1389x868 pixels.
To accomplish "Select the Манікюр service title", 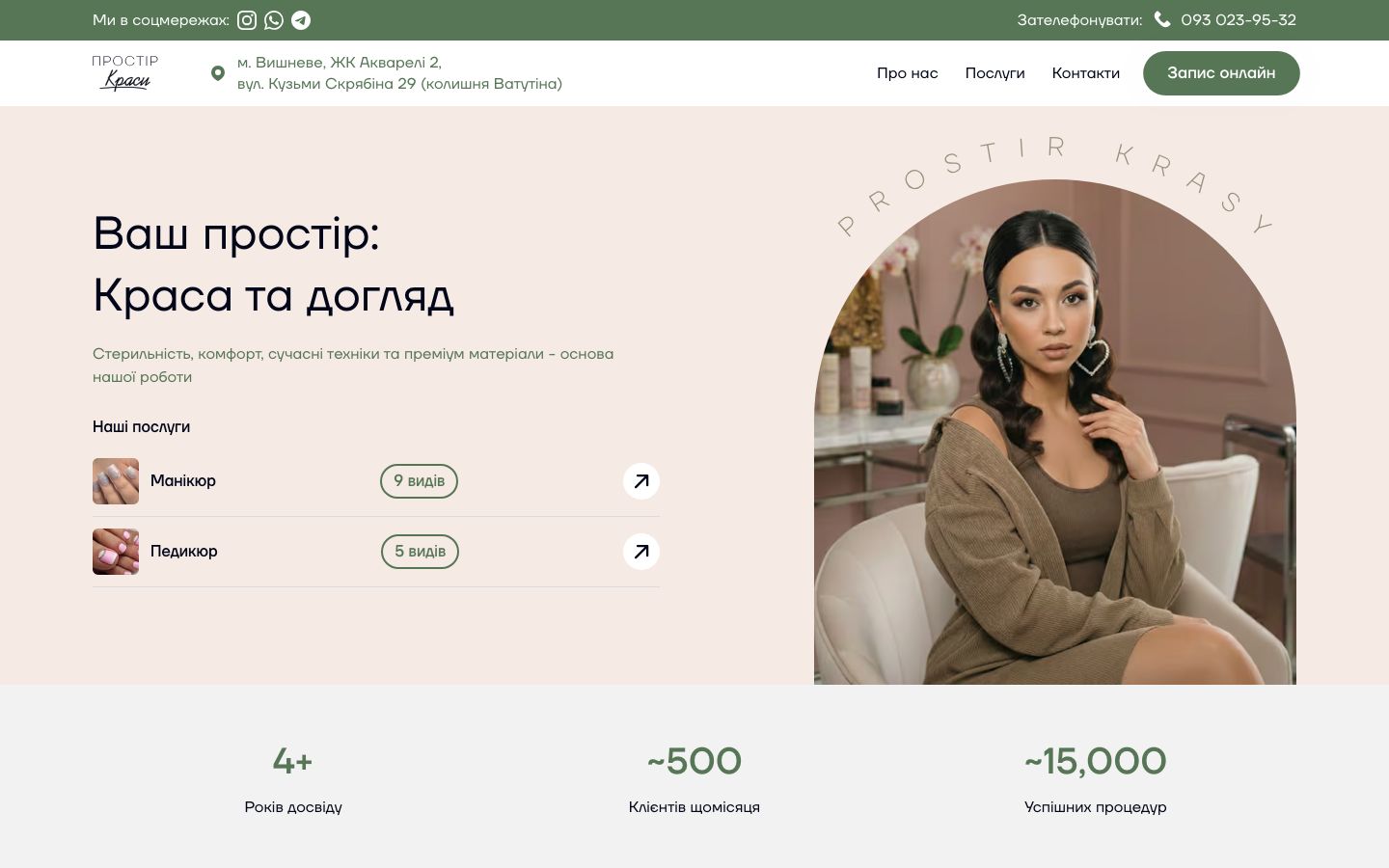I will click(183, 481).
